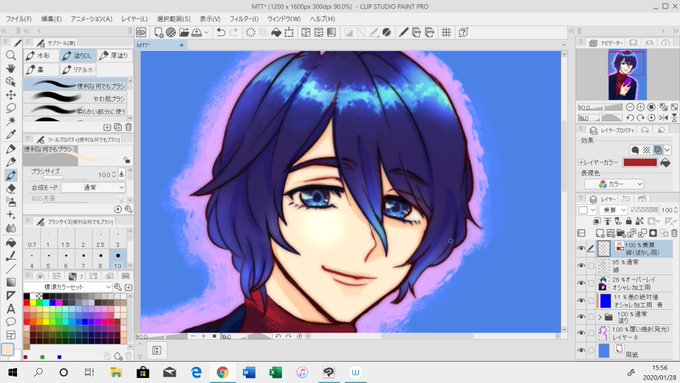
Task: Select the 水彩 sub tool group
Action: tap(41, 56)
